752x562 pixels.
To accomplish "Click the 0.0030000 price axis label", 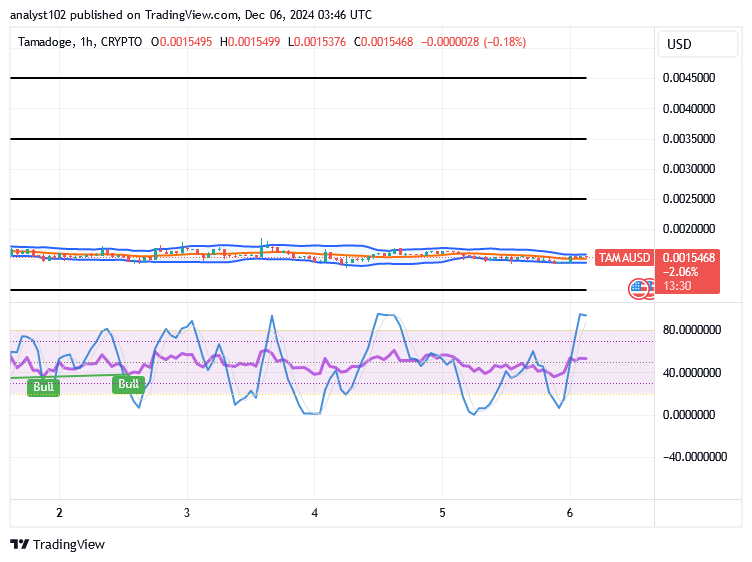I will pyautogui.click(x=689, y=169).
